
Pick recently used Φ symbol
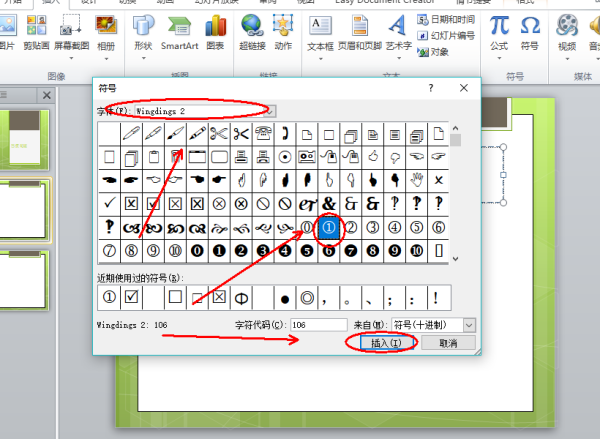coord(241,297)
